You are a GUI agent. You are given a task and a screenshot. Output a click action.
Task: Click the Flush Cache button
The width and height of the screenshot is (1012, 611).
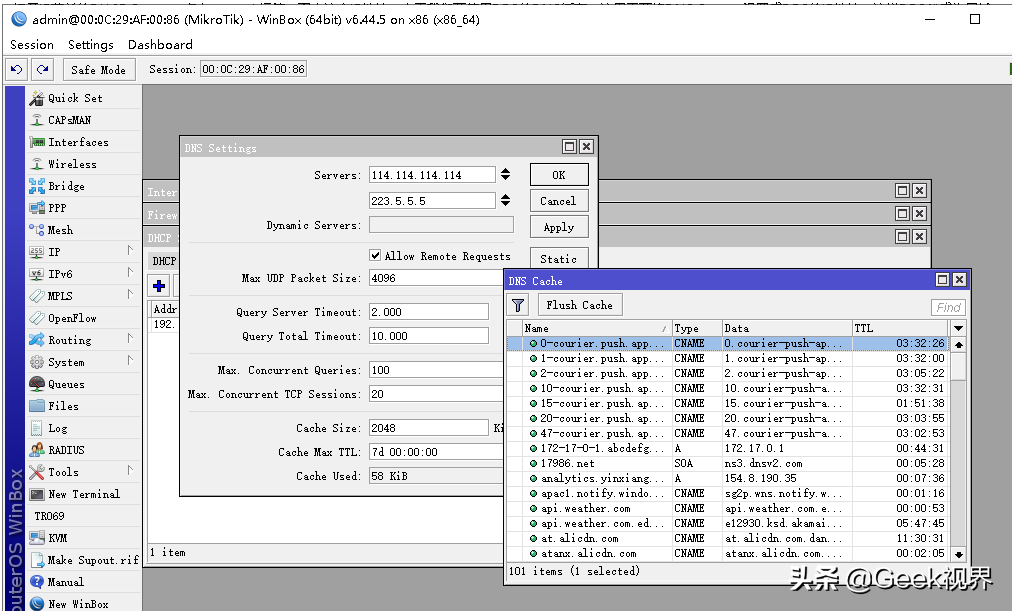580,305
